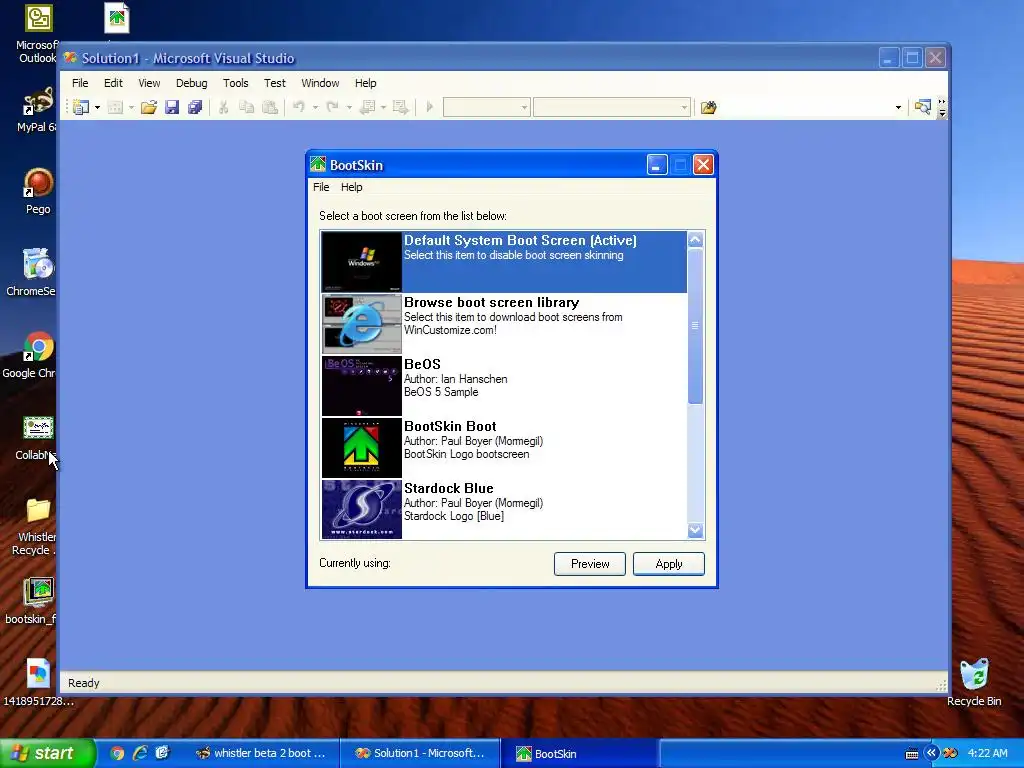Open Visual Studio Edit menu
Screen dimensions: 1024x768
coord(113,83)
